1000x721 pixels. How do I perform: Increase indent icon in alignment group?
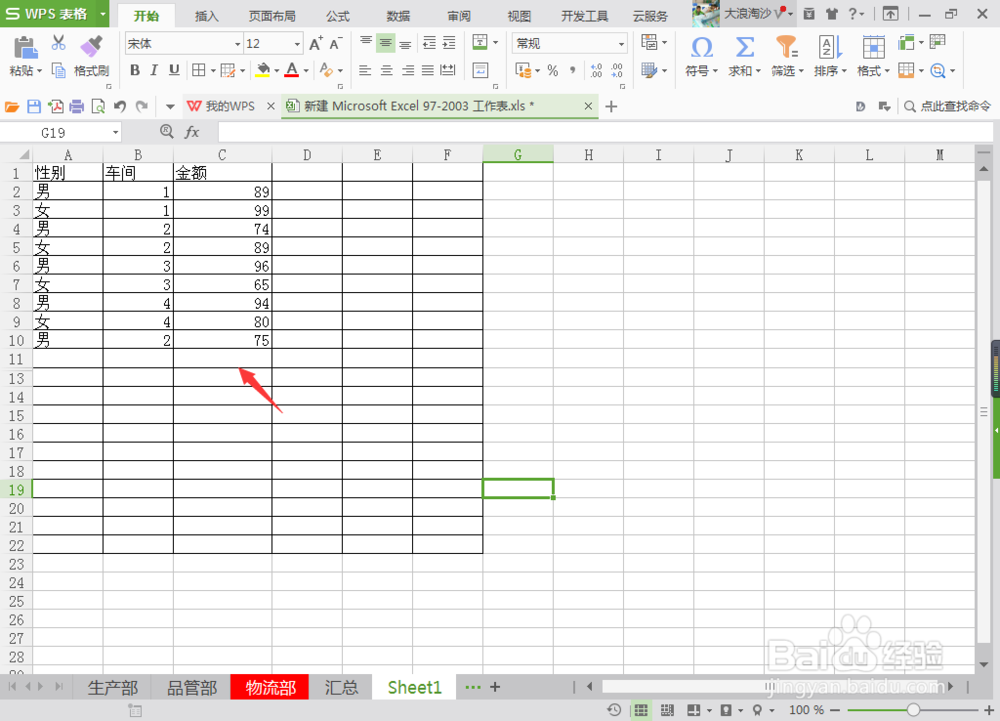tap(449, 43)
